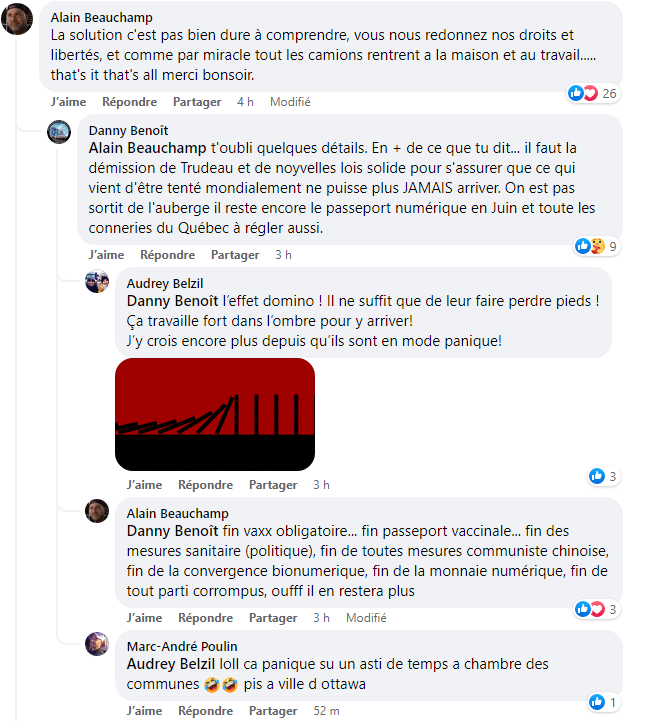Open Danny Benoît's profile avatar
This screenshot has width=658, height=722.
tap(59, 132)
